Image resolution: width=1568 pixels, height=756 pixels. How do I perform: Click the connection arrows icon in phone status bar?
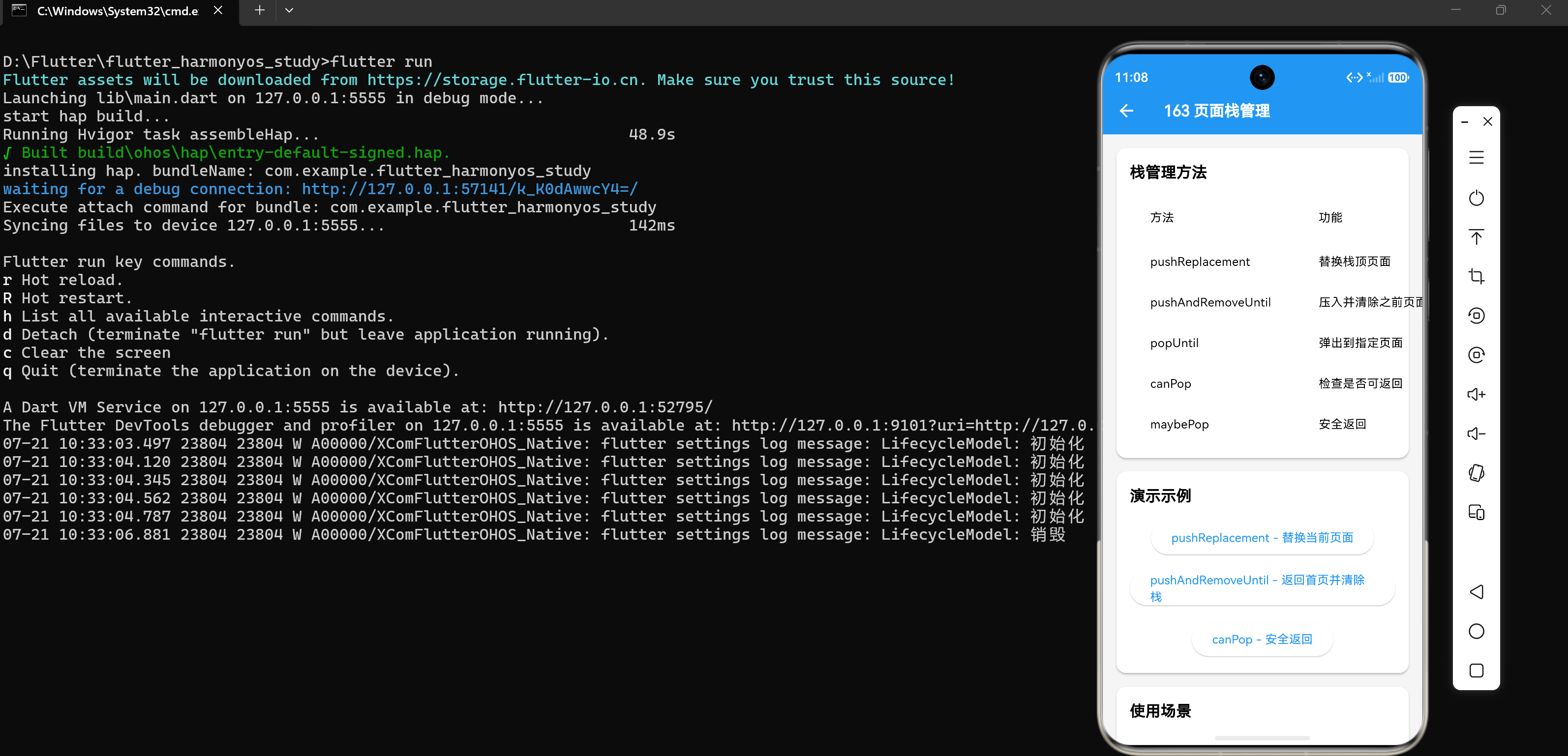tap(1355, 77)
